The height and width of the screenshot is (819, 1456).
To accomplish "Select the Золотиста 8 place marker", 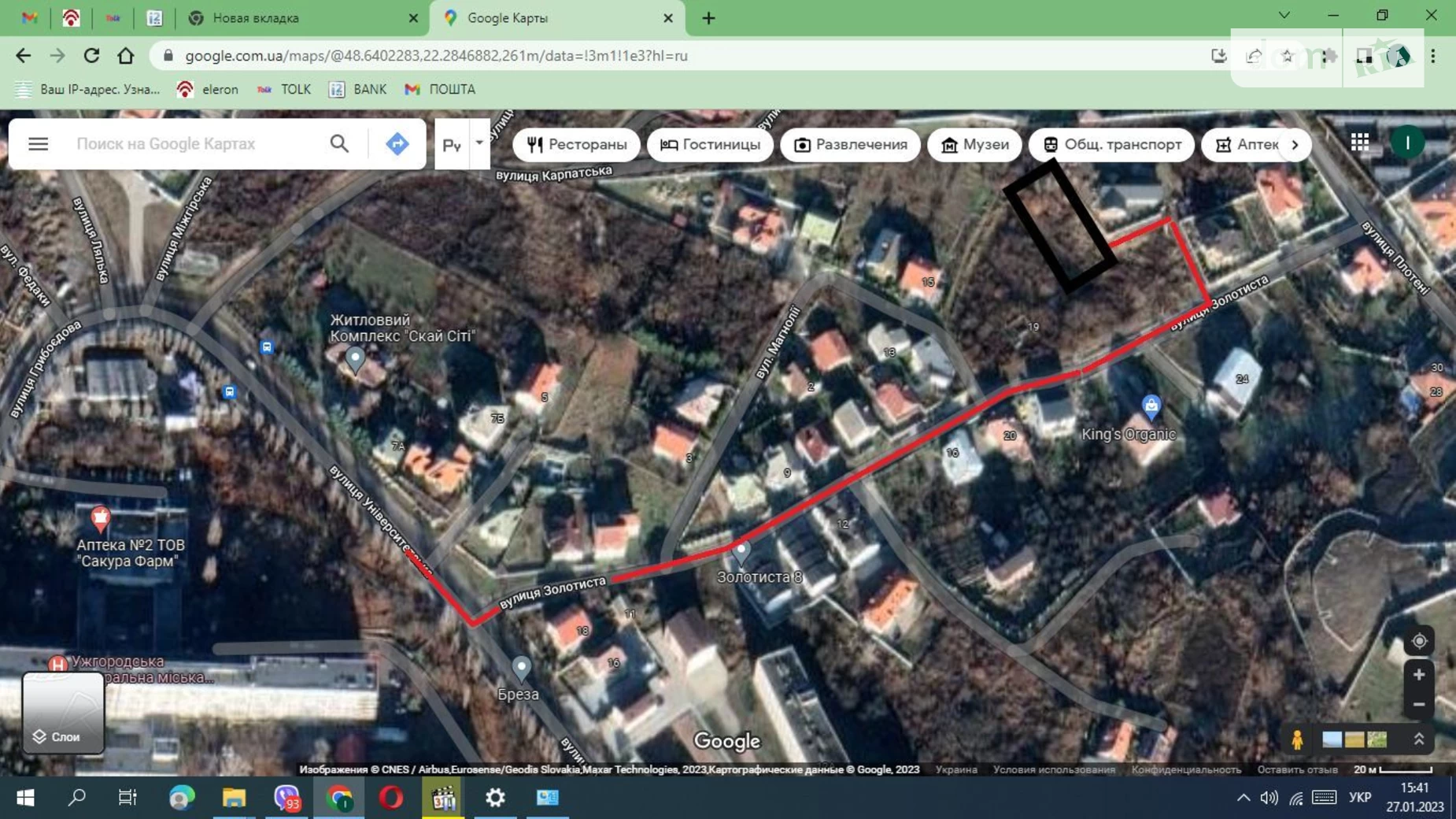I will point(741,552).
